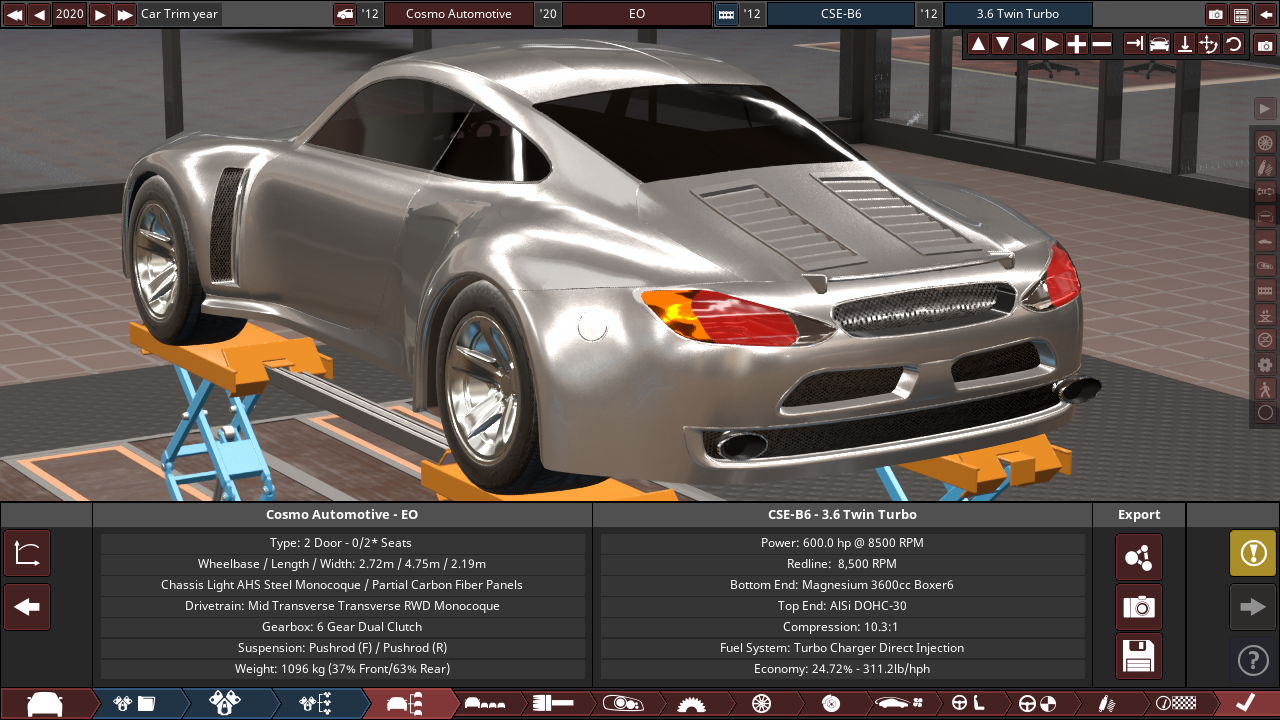This screenshot has height=720, width=1280.
Task: Toggle wheels visibility
Action: pos(1265,143)
